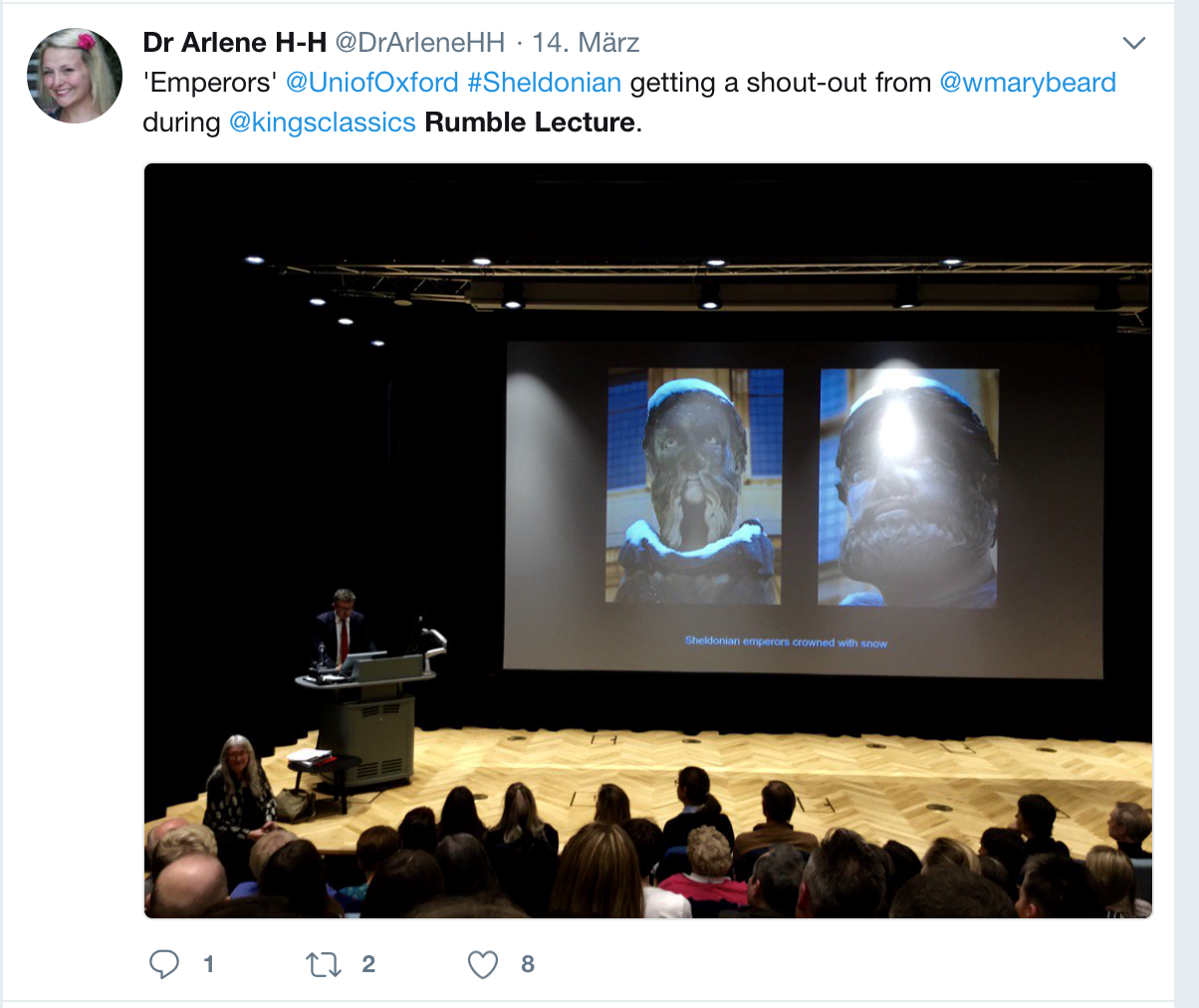Open the 14. März timestamp link
The image size is (1199, 1008).
click(x=586, y=42)
